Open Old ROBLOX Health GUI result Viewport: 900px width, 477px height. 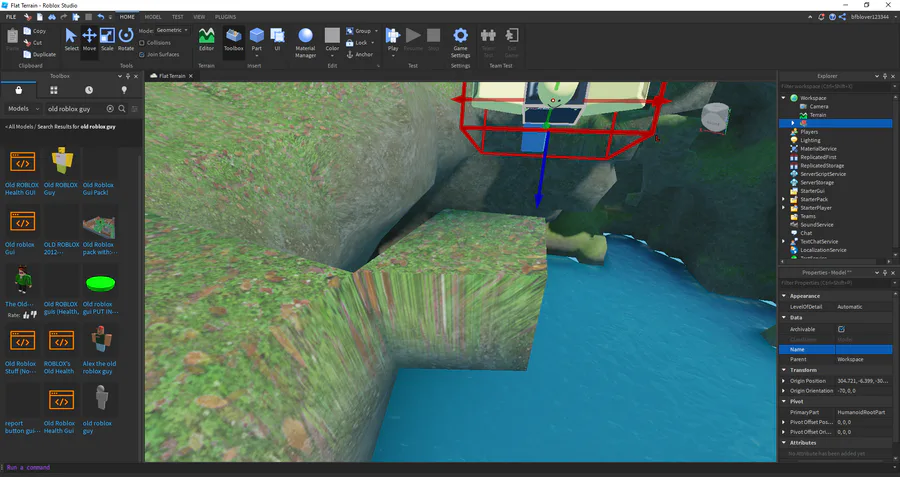pyautogui.click(x=21, y=172)
